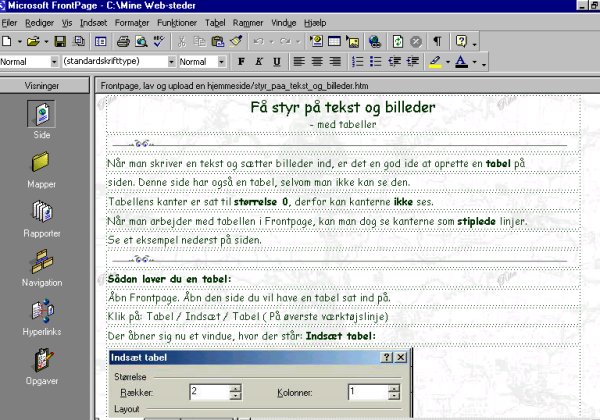Viewport: 600px width, 420px height.
Task: Click the Insert Hyperlink globe icon
Action: coord(374,41)
